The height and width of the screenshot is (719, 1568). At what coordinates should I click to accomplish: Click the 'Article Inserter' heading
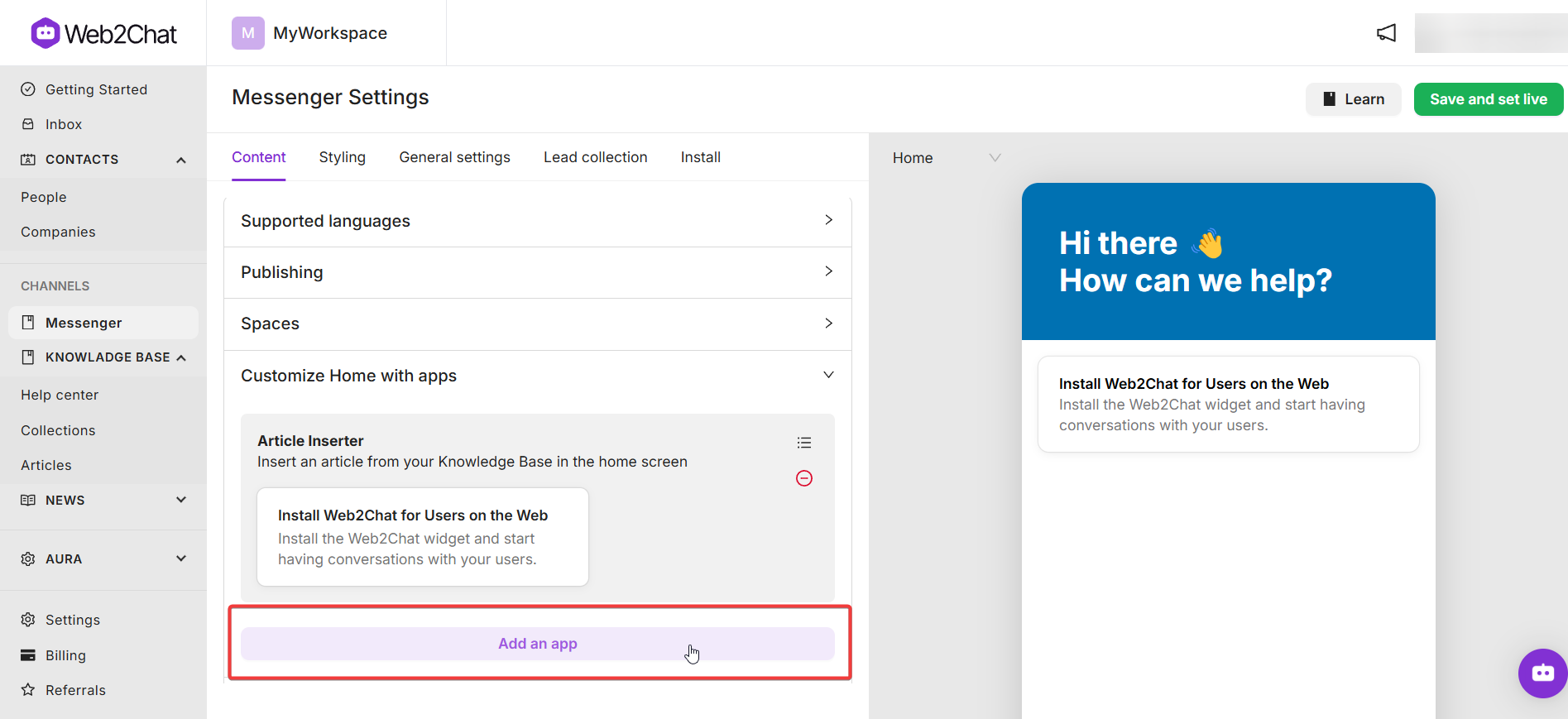310,441
